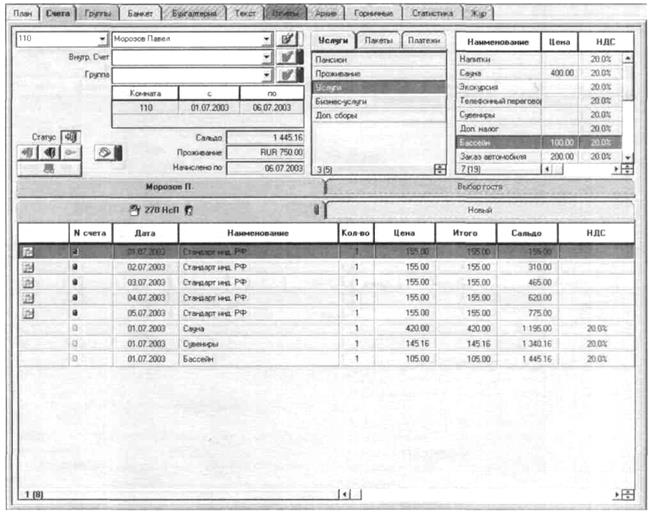The image size is (652, 512).
Task: Open the room number 110 dropdown
Action: click(102, 39)
